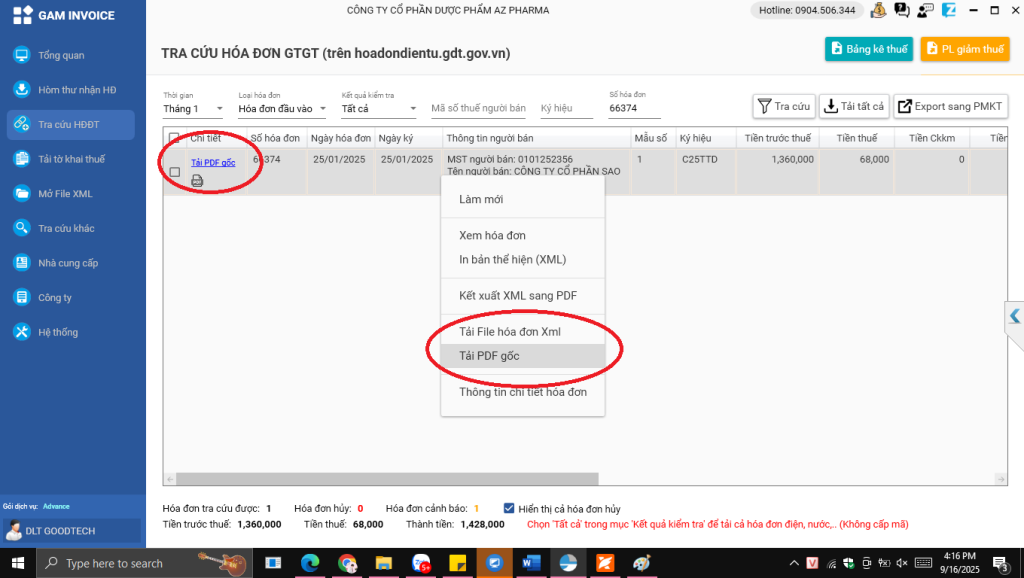Open the Kết quả kiểm tra dropdown
1024x578 pixels.
click(379, 108)
